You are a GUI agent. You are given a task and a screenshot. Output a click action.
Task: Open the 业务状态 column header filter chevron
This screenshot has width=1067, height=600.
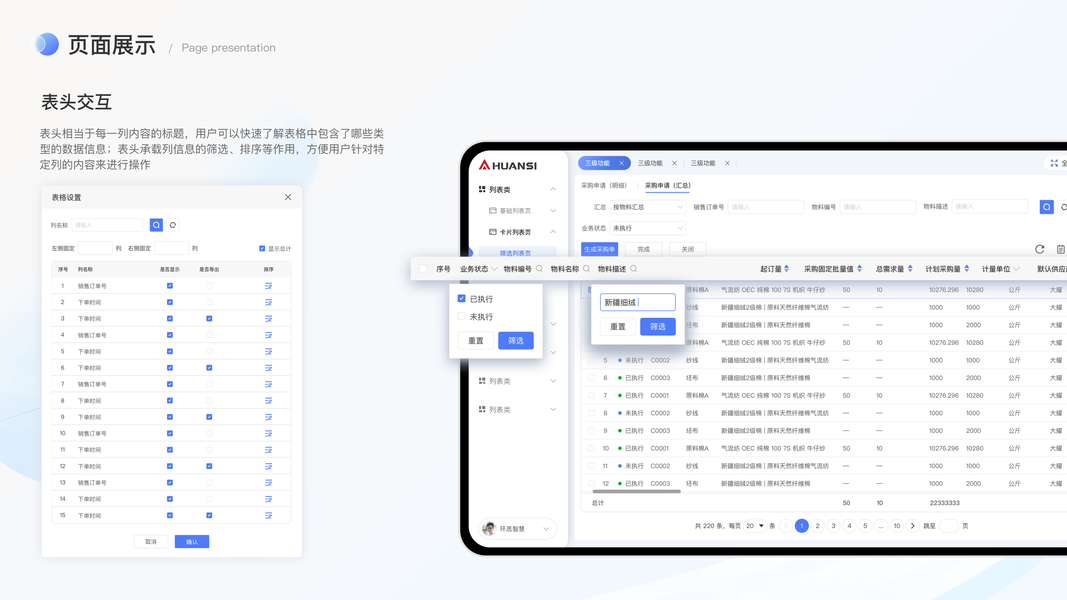click(494, 269)
